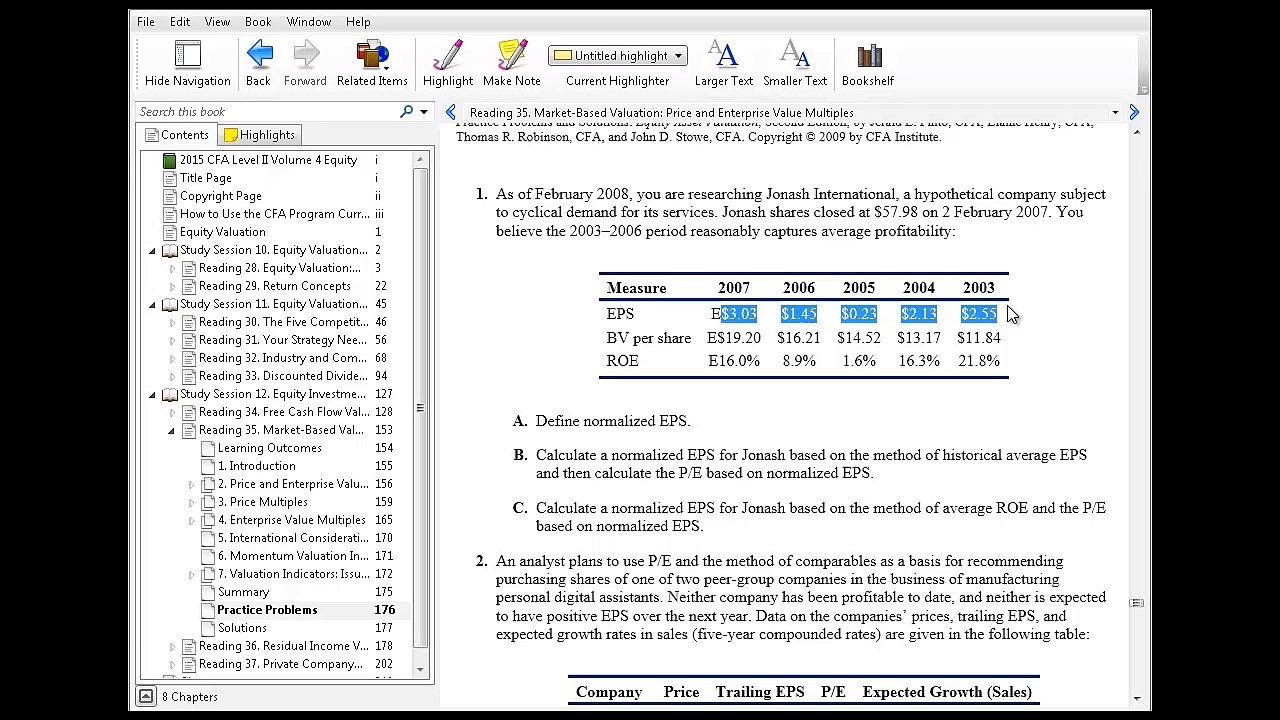Go to next section arrow
Screen dimensions: 1280x720
coord(1134,113)
